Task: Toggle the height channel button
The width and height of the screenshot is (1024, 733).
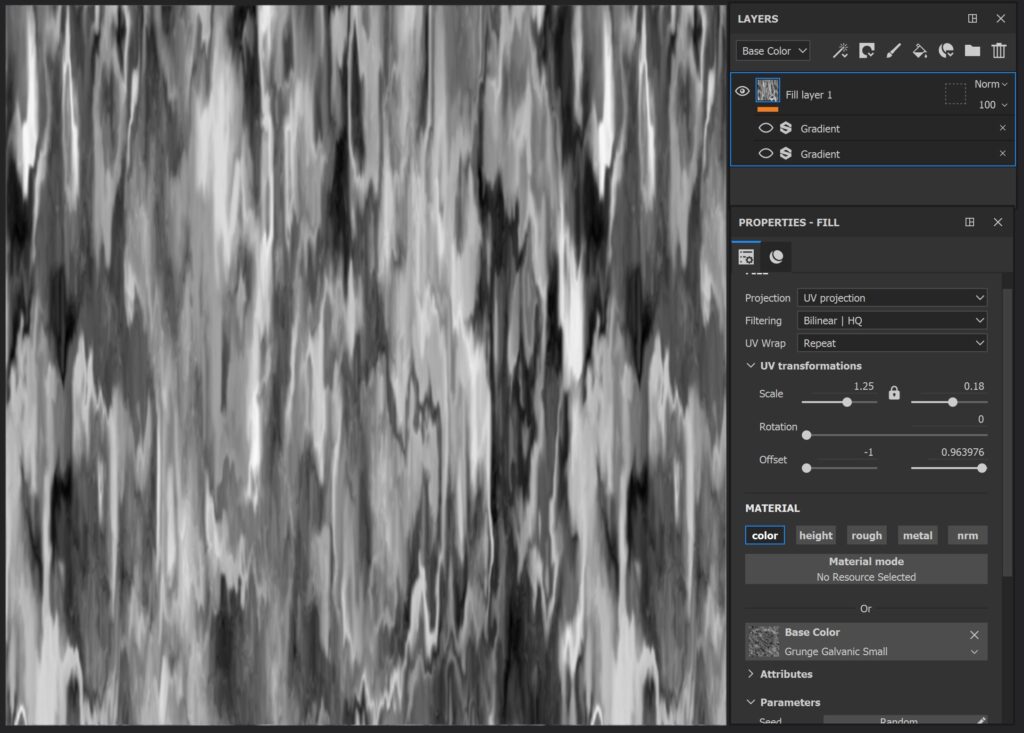Action: coord(816,535)
